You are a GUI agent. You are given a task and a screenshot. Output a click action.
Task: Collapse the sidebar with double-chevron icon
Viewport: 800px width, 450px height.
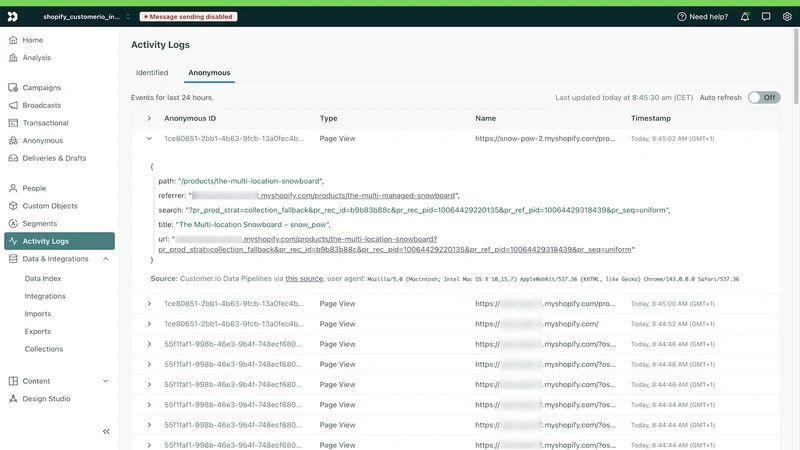point(106,431)
